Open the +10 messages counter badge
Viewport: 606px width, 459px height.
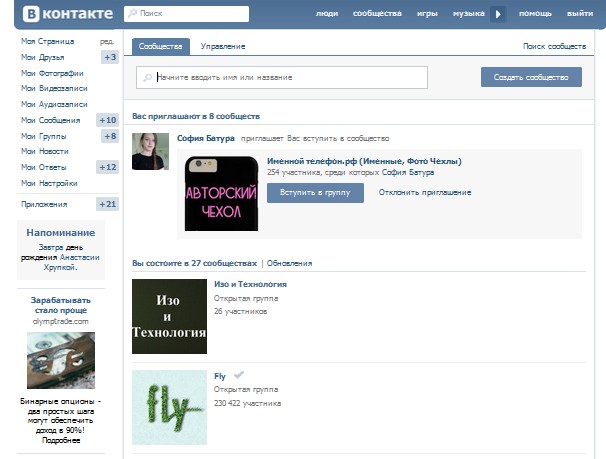[x=108, y=120]
